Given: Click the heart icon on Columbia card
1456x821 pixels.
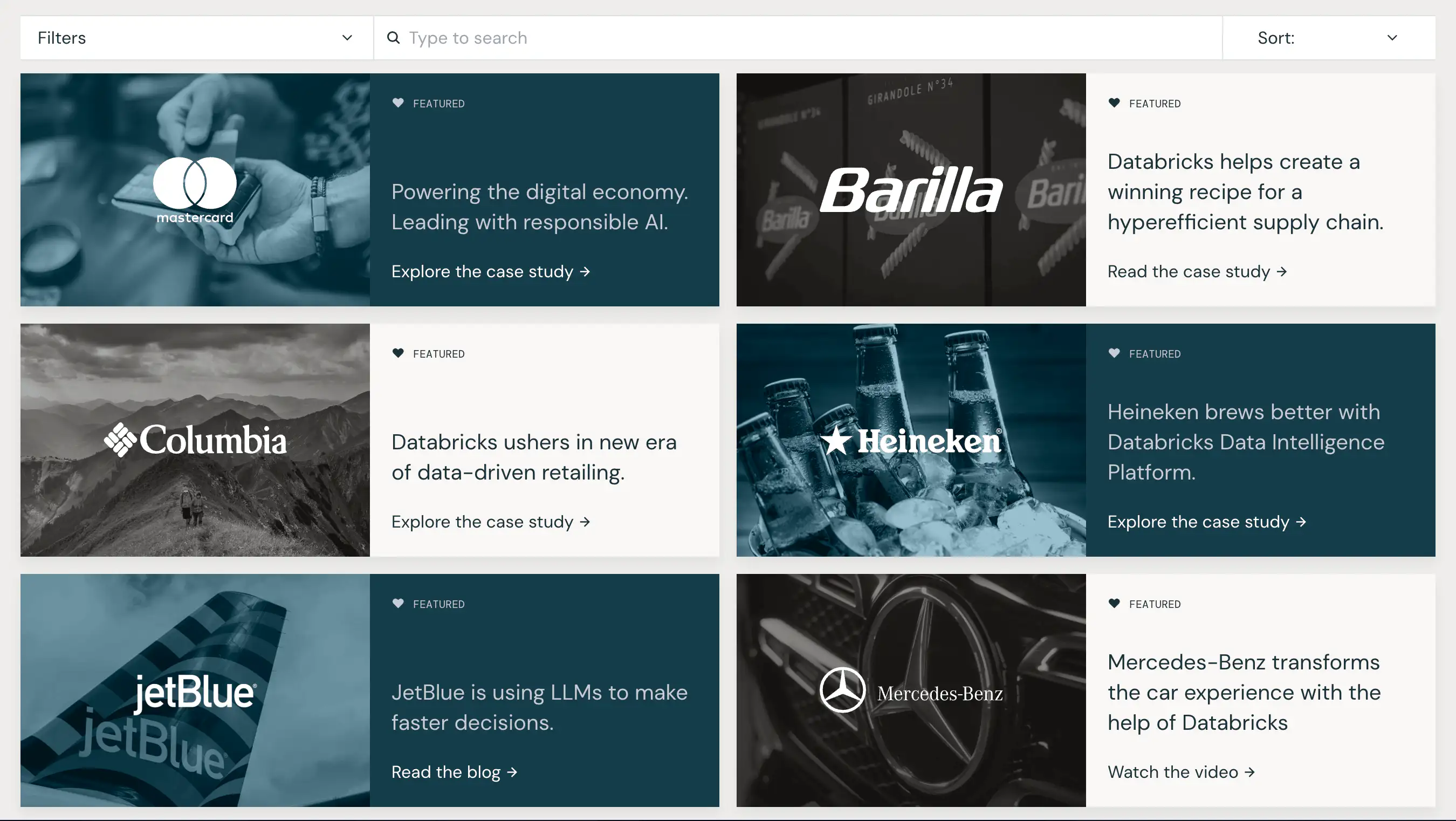Looking at the screenshot, I should [398, 353].
